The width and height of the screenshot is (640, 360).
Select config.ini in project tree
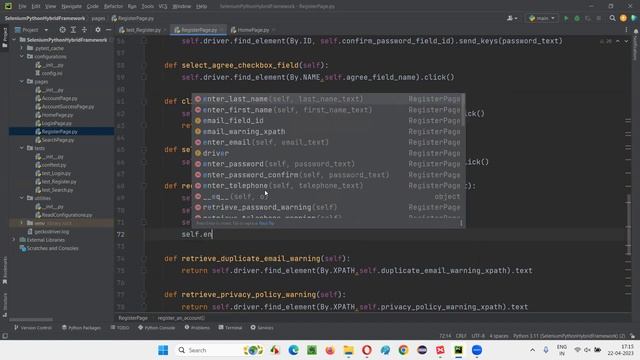52,73
